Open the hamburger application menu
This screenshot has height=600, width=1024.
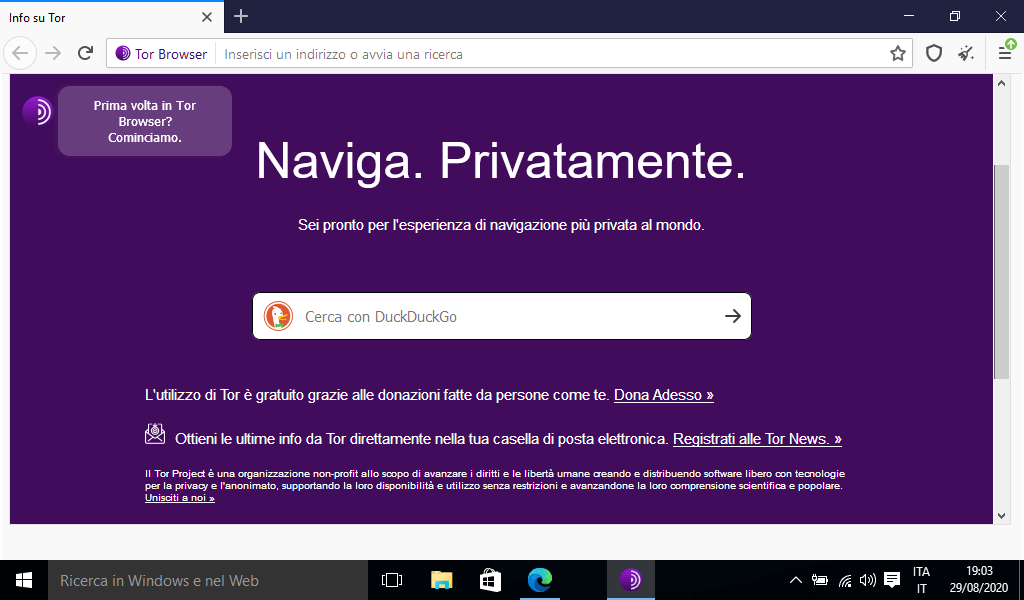[1006, 54]
